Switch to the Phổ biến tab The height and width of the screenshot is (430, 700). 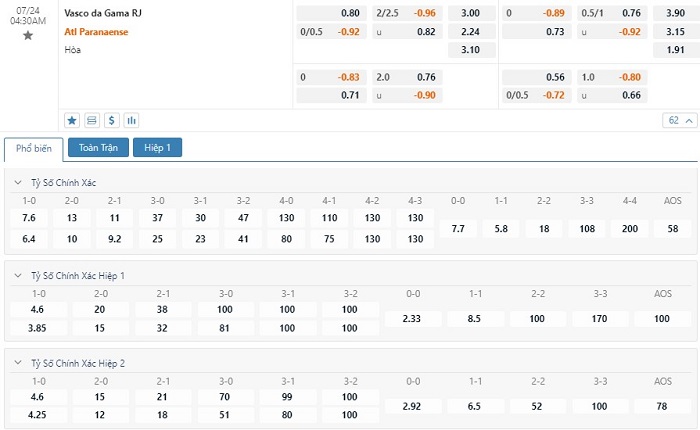(34, 149)
